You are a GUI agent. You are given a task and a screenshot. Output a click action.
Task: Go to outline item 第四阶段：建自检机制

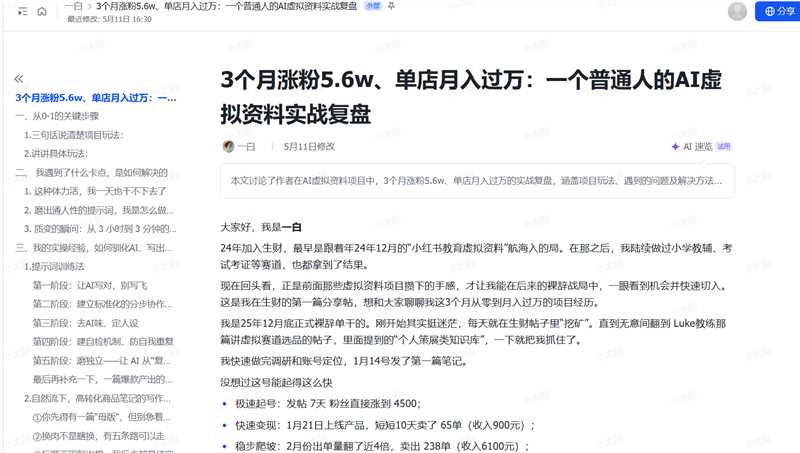103,342
